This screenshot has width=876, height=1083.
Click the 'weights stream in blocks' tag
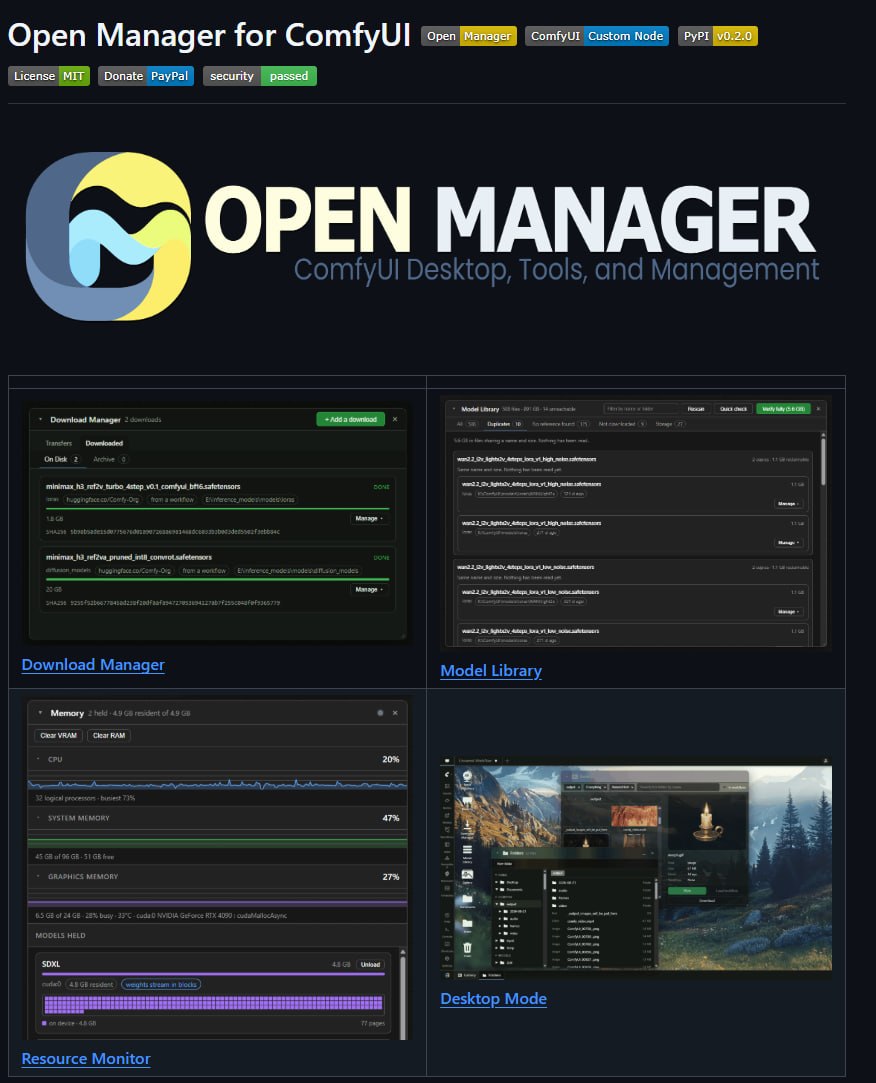161,984
